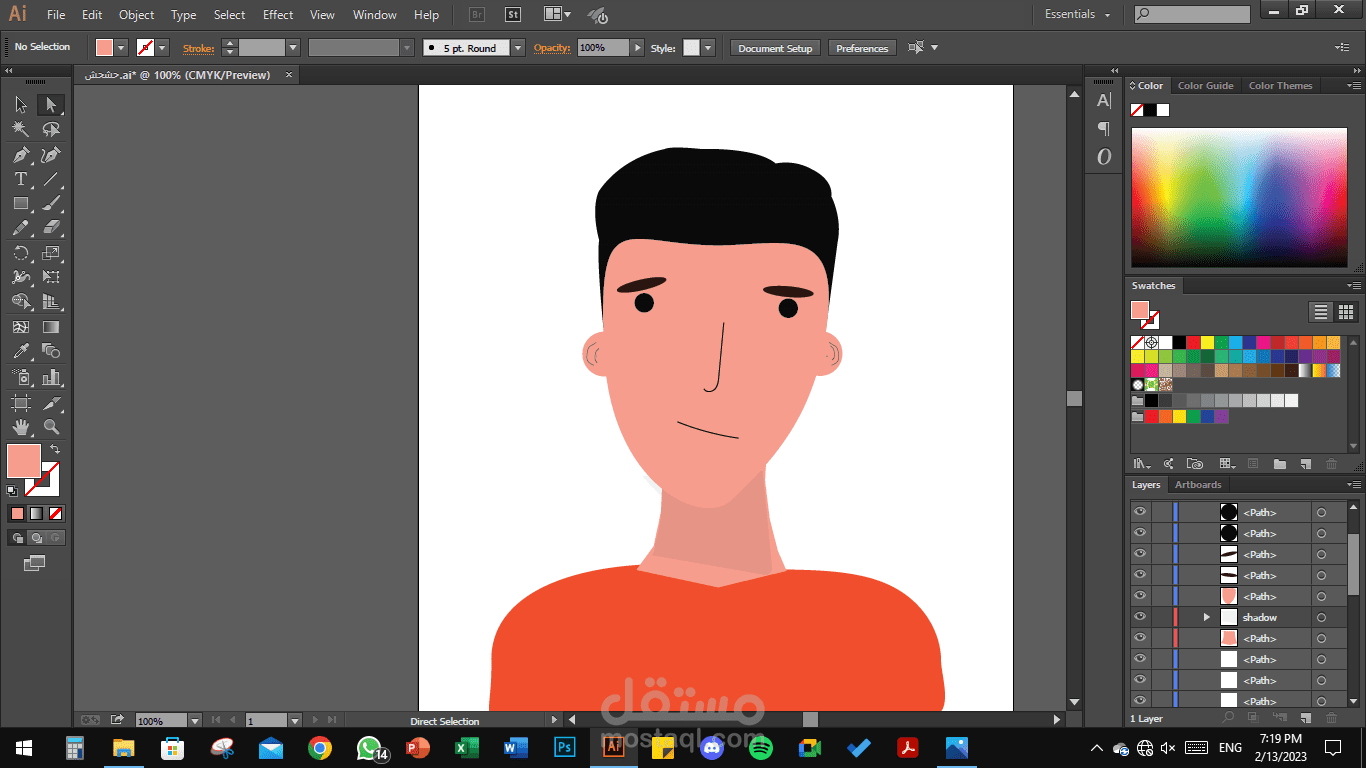Click the Document Setup button
1366x768 pixels.
click(x=774, y=47)
